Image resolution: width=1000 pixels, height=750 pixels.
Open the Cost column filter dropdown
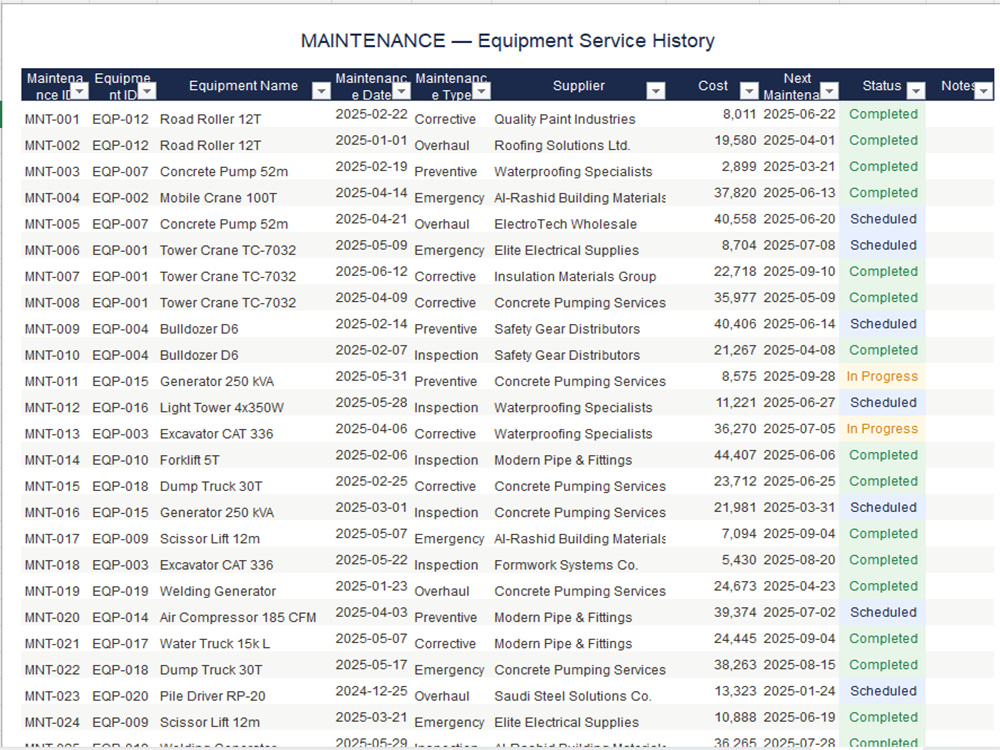click(x=749, y=92)
